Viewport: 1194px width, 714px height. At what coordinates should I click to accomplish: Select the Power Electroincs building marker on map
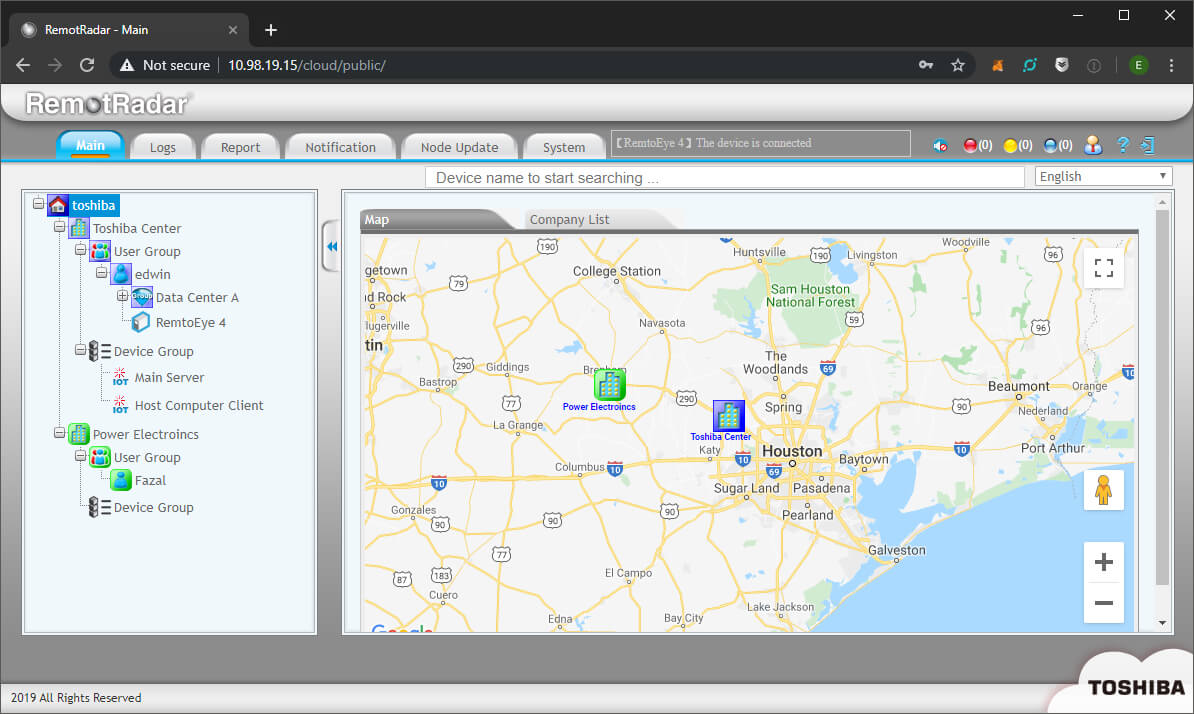(609, 384)
